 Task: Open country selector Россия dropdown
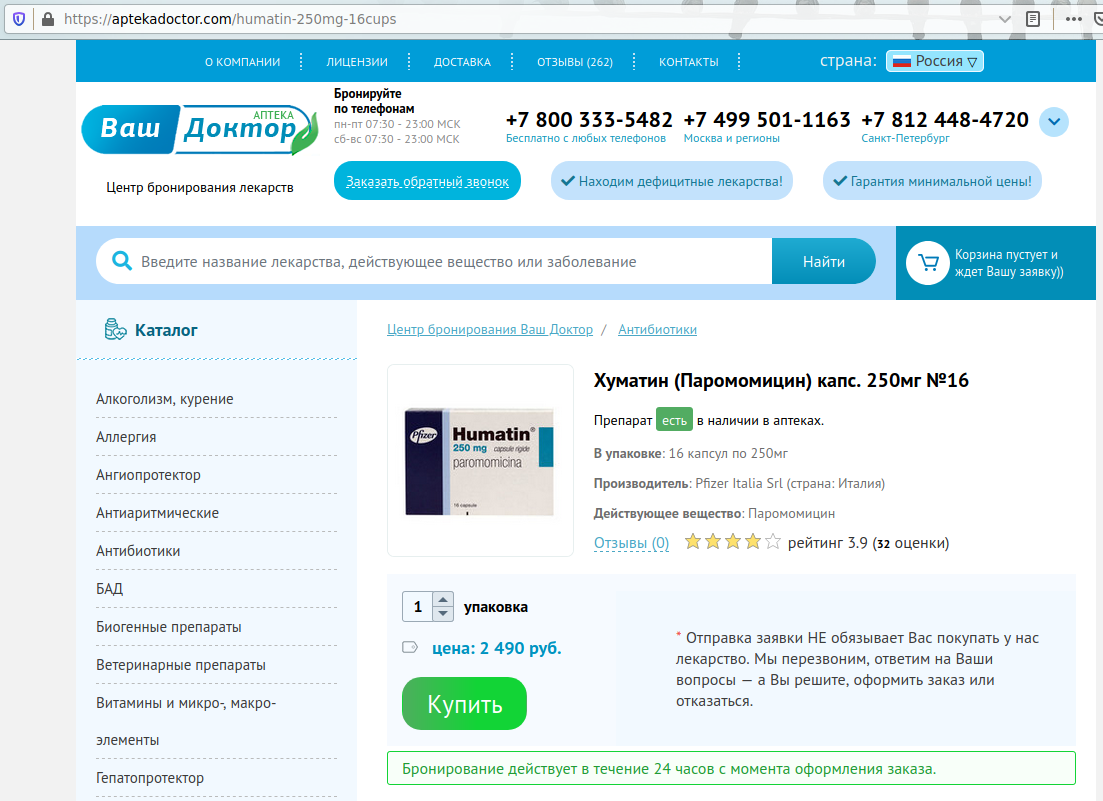click(x=935, y=61)
